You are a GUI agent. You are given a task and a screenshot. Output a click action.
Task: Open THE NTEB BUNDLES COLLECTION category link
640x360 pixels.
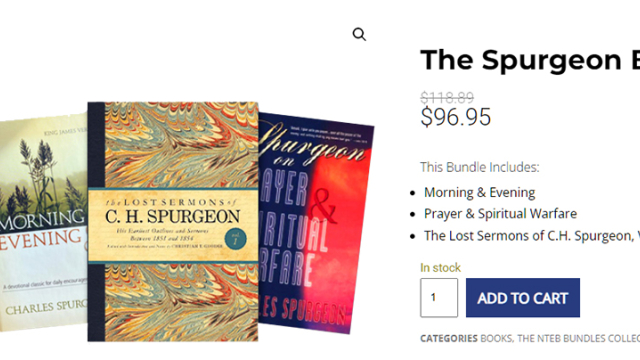[578, 338]
